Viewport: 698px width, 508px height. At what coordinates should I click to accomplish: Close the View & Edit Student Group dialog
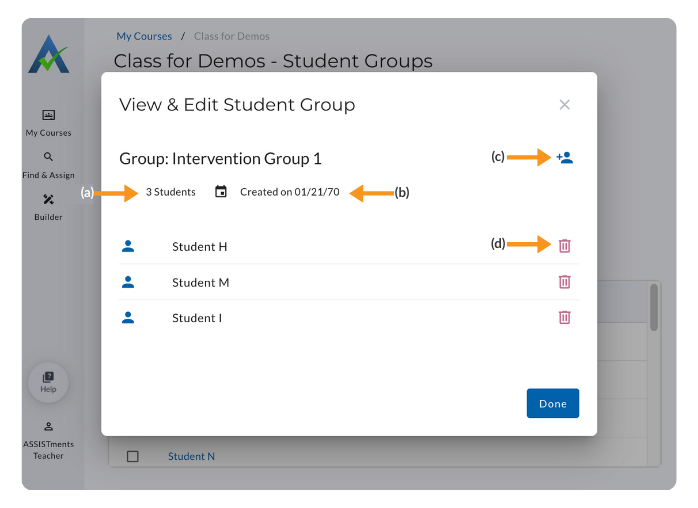click(564, 104)
